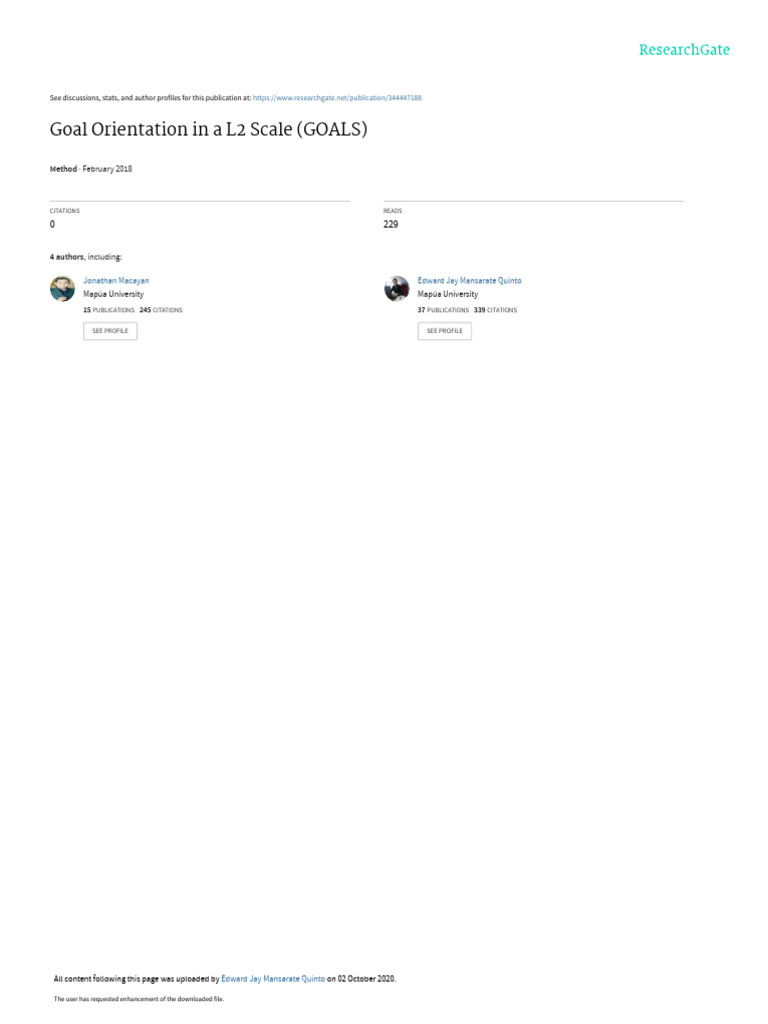The image size is (768, 1024).
Task: Open Edward Jay Mansarate Quinto's author name link
Action: coord(470,280)
